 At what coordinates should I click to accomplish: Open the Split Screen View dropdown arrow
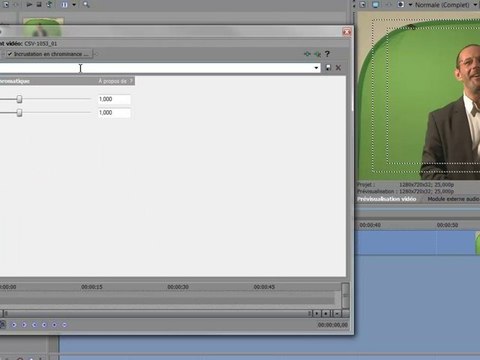point(410,5)
